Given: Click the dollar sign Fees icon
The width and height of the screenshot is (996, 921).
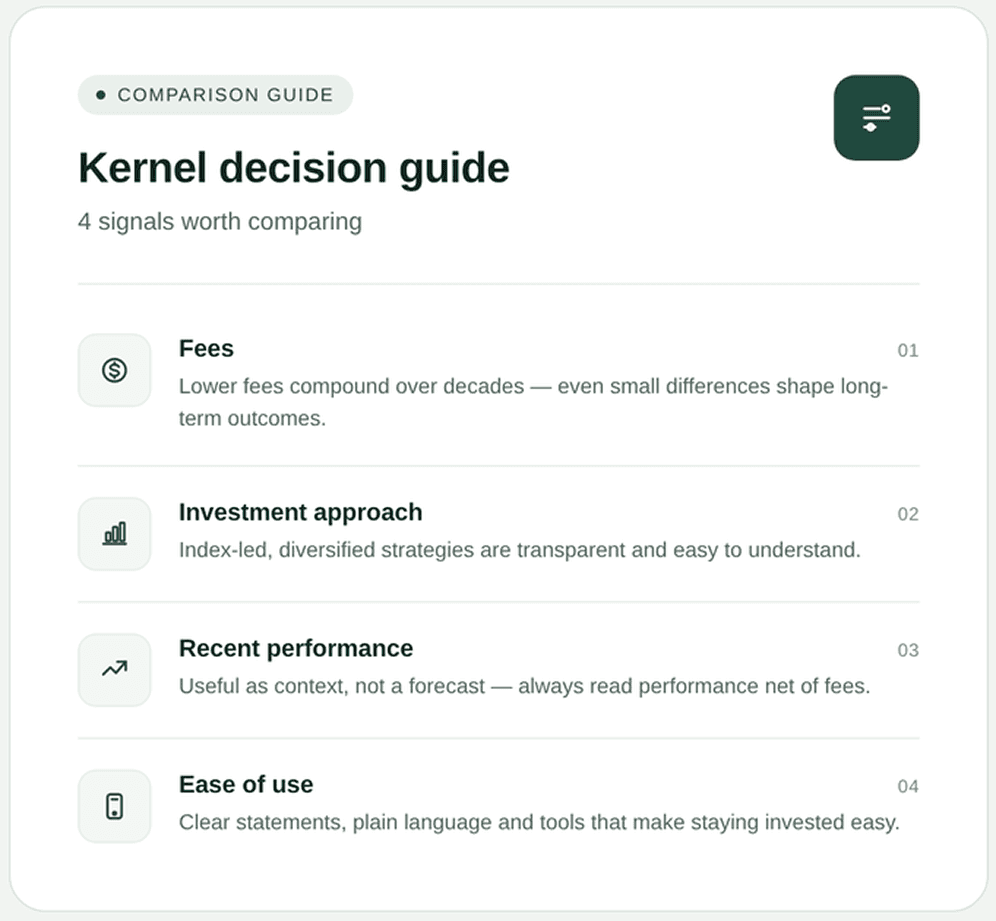Looking at the screenshot, I should point(115,370).
